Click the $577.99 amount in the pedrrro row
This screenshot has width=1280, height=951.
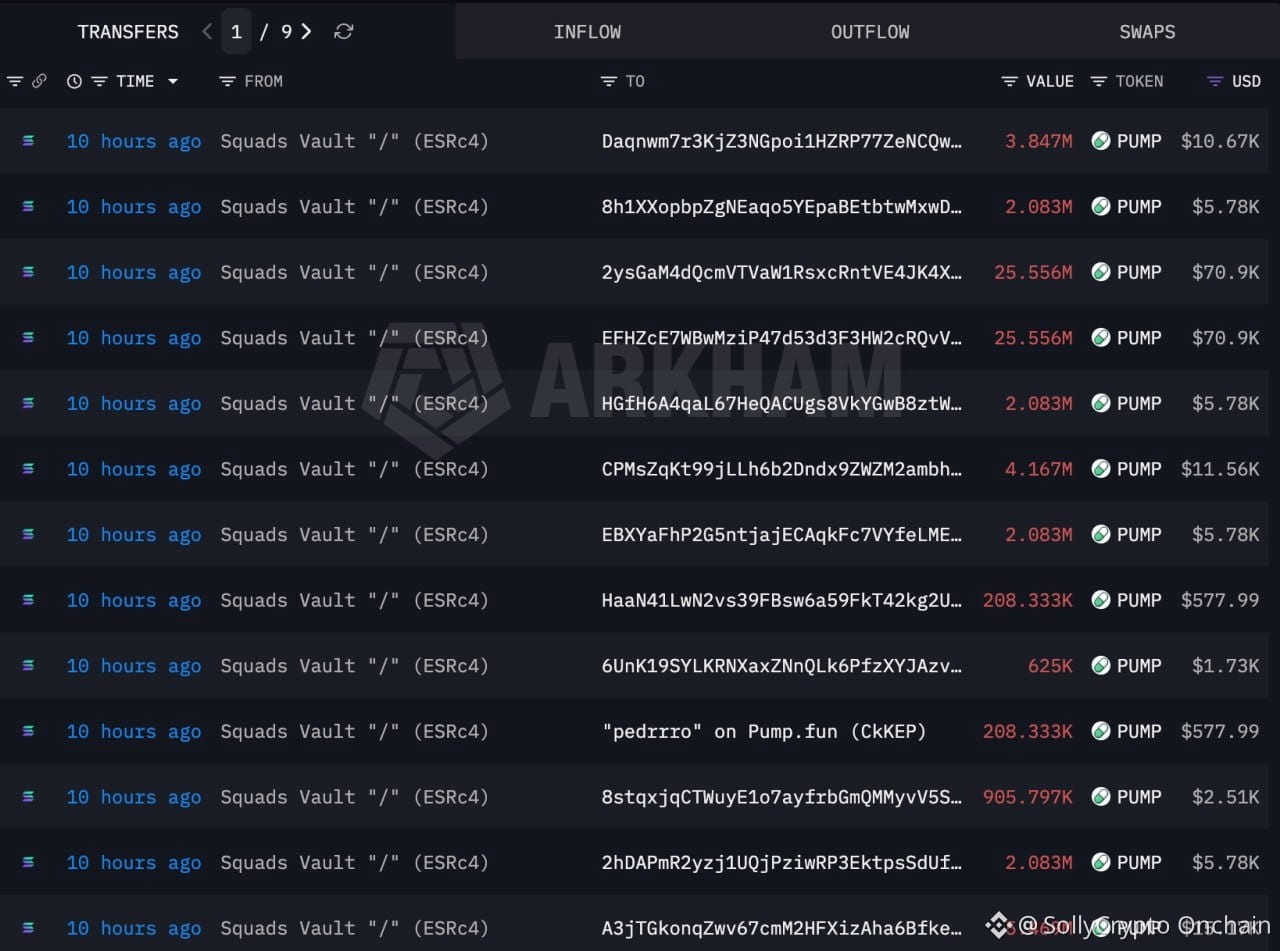click(1220, 731)
